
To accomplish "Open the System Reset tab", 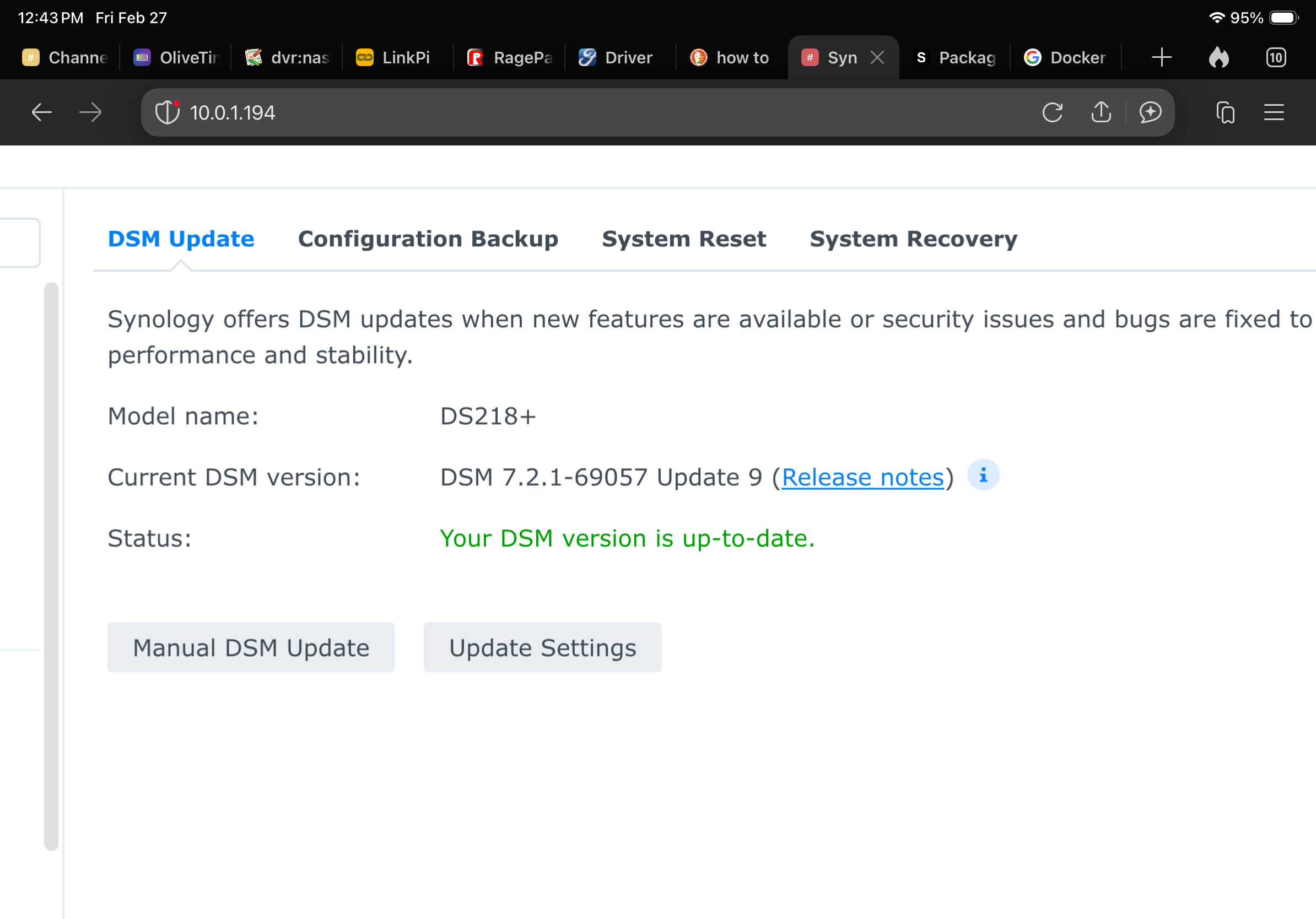I will point(683,239).
